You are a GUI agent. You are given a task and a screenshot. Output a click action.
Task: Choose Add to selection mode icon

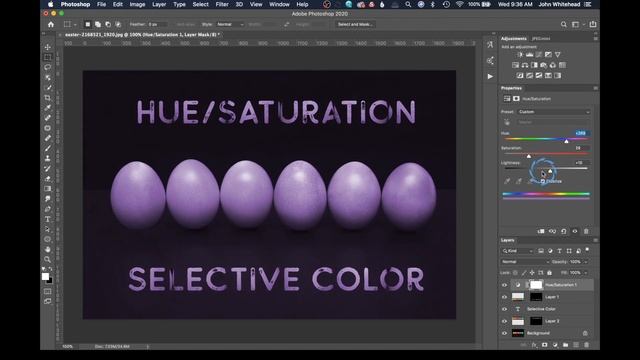click(98, 24)
